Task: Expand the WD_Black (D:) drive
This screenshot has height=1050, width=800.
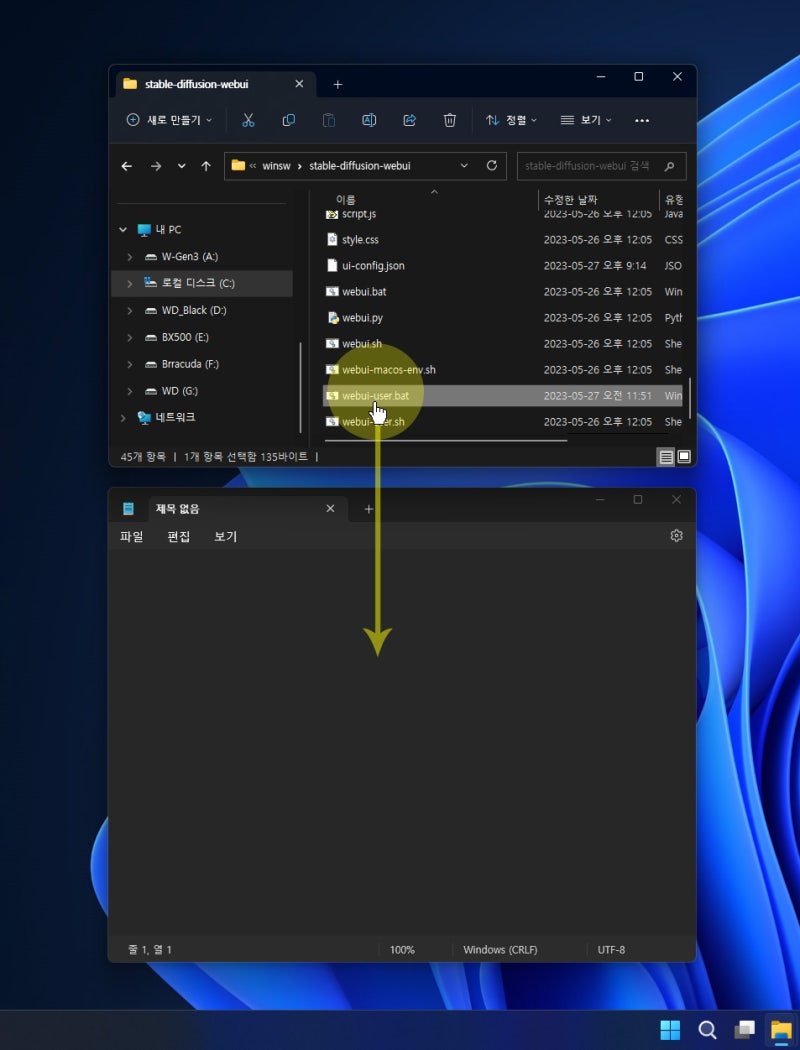Action: pos(130,311)
